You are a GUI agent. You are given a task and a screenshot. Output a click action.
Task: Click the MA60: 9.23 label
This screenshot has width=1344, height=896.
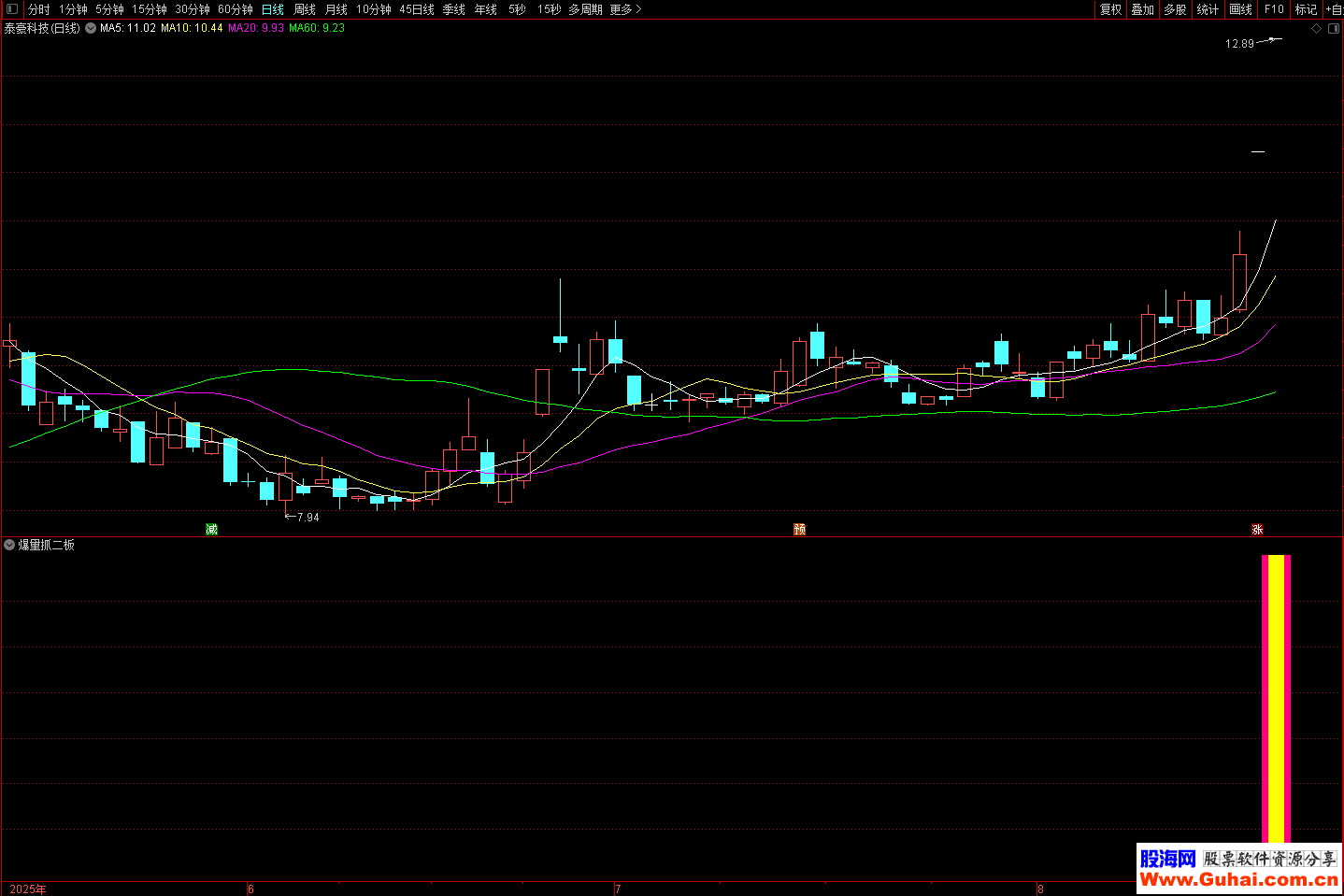pyautogui.click(x=317, y=28)
